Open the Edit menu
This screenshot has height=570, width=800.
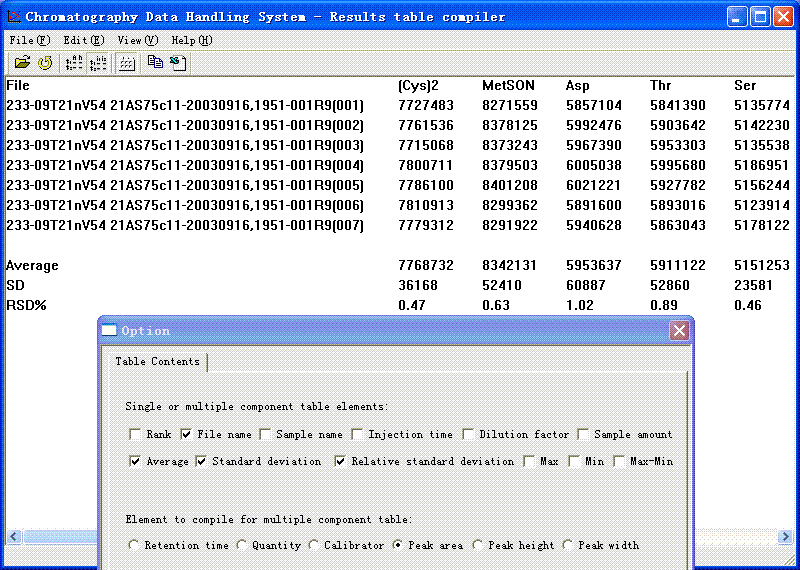(x=84, y=40)
